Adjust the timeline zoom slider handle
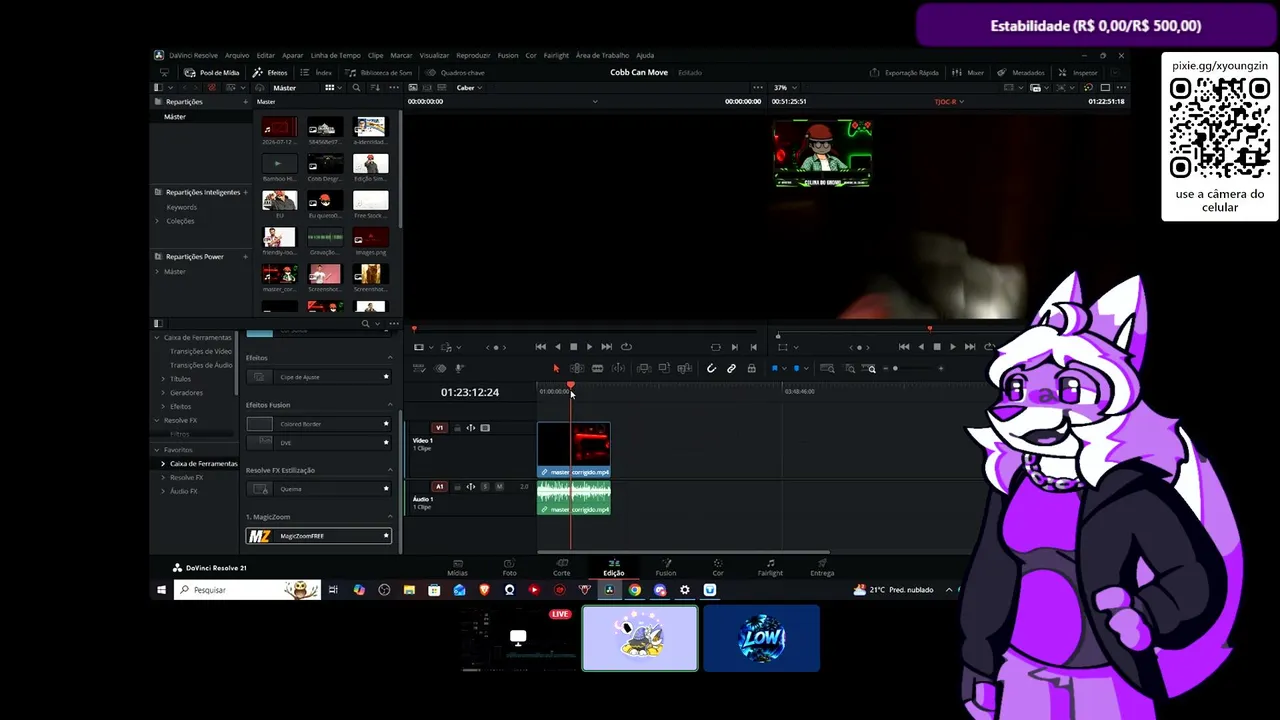This screenshot has height=720, width=1280. pos(895,369)
